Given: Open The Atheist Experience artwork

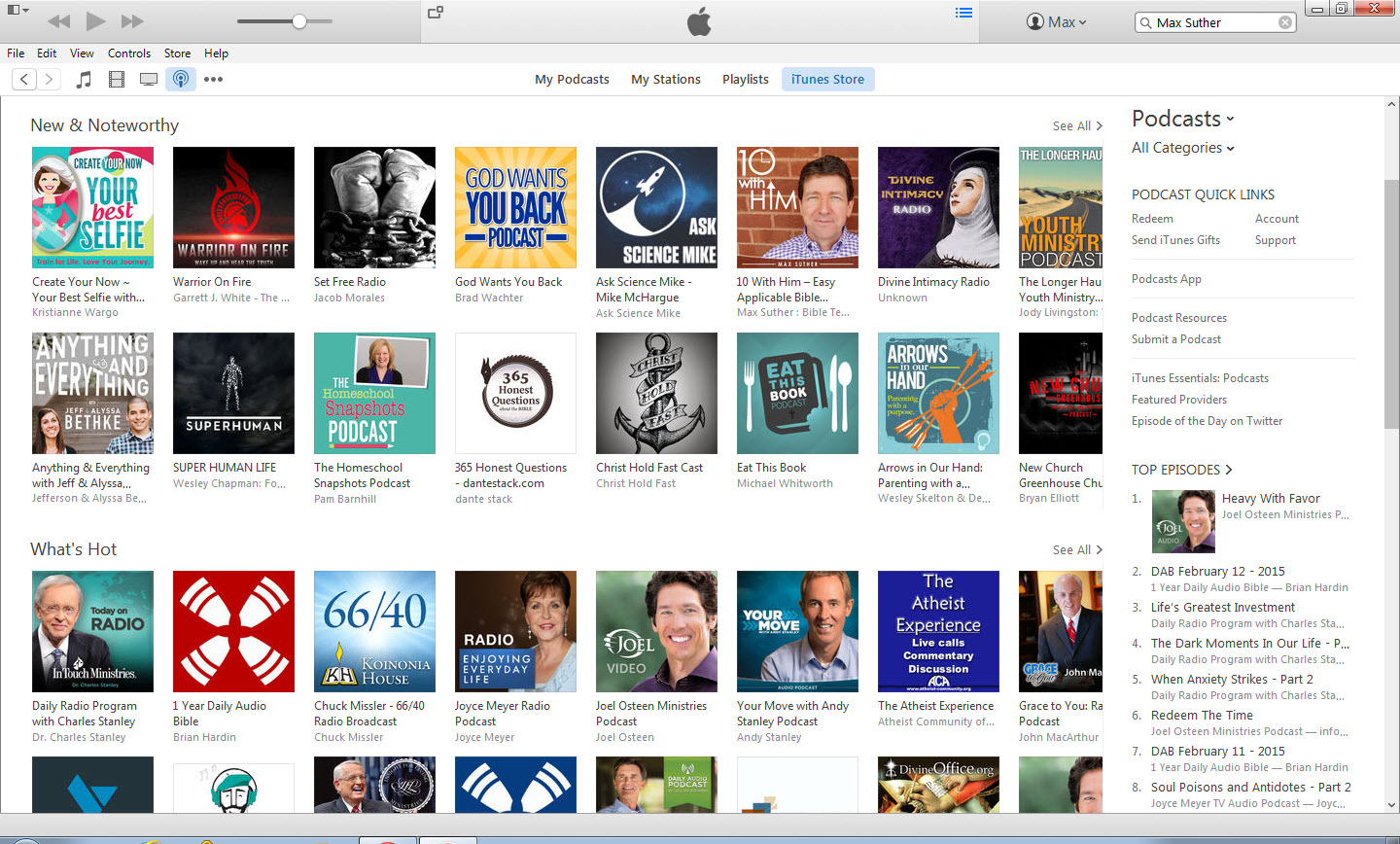Looking at the screenshot, I should pyautogui.click(x=938, y=631).
